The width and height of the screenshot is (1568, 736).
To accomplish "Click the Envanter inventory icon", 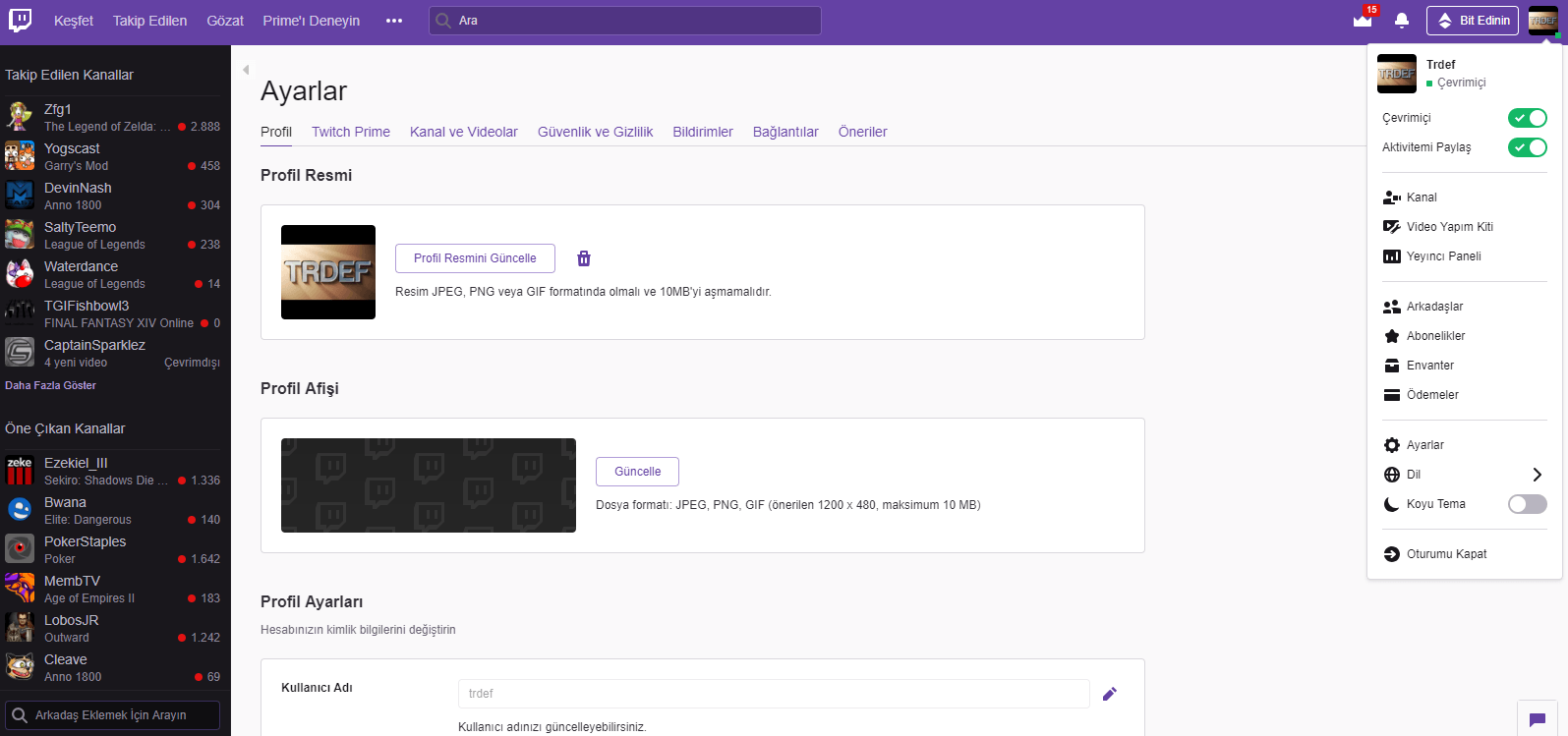I will click(1392, 366).
